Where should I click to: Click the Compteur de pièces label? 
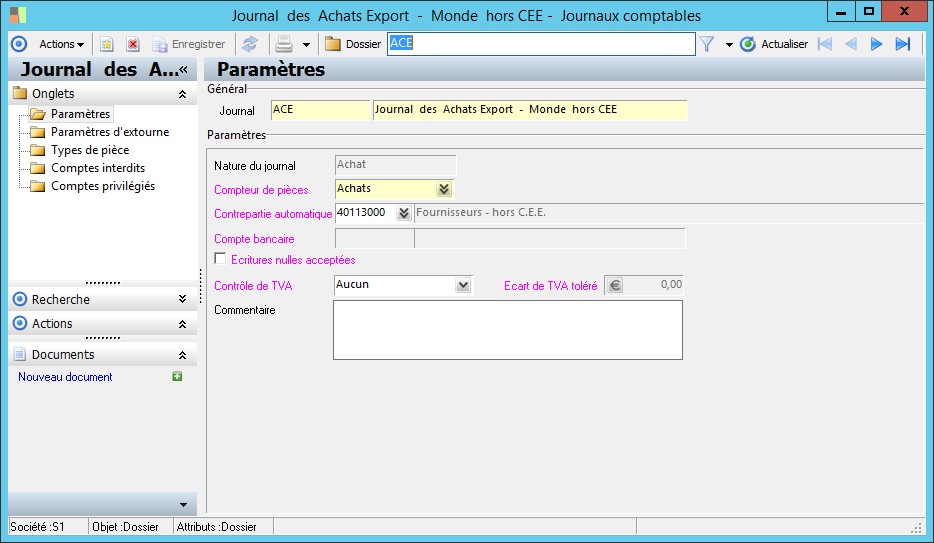[261, 190]
